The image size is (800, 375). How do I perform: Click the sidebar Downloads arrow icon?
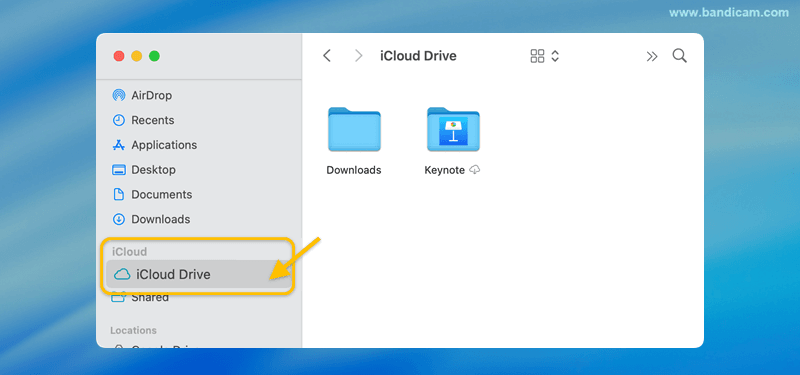(x=118, y=219)
